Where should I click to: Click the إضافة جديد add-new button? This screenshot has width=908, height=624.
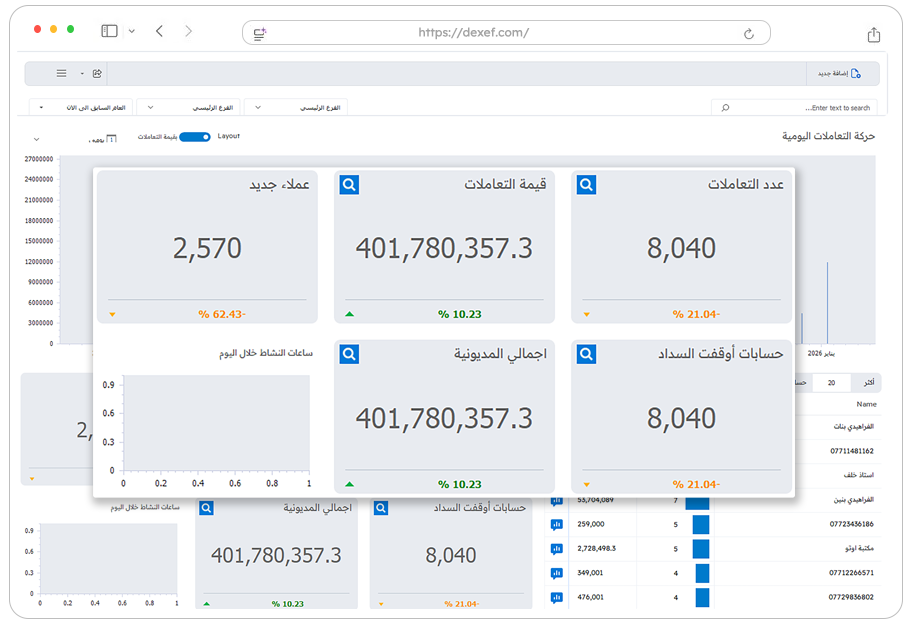tap(839, 74)
